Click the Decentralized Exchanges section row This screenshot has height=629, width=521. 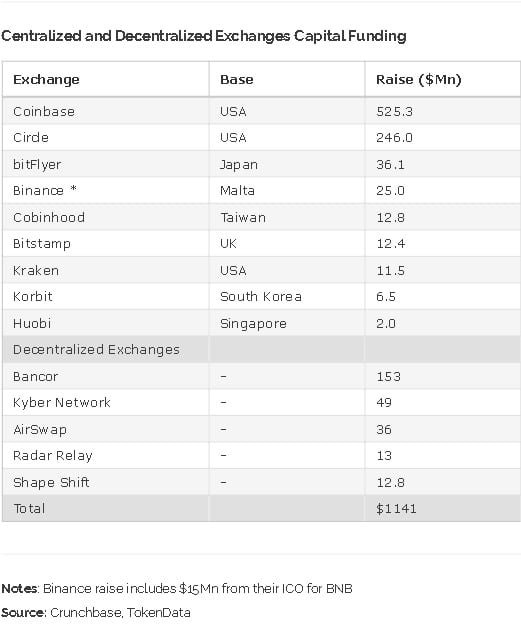click(261, 349)
